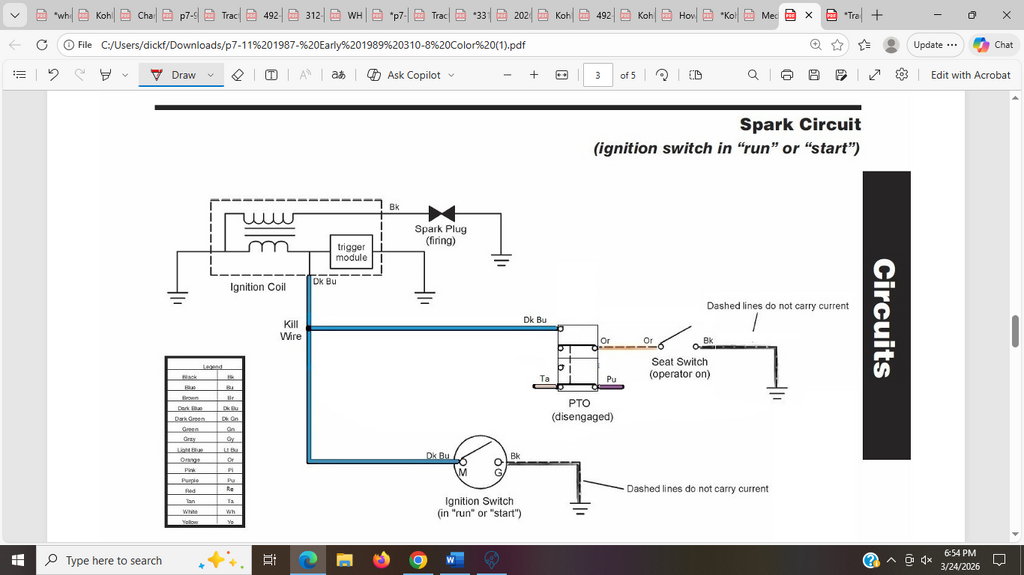
Task: Bookmark this page with the star
Action: tap(838, 45)
